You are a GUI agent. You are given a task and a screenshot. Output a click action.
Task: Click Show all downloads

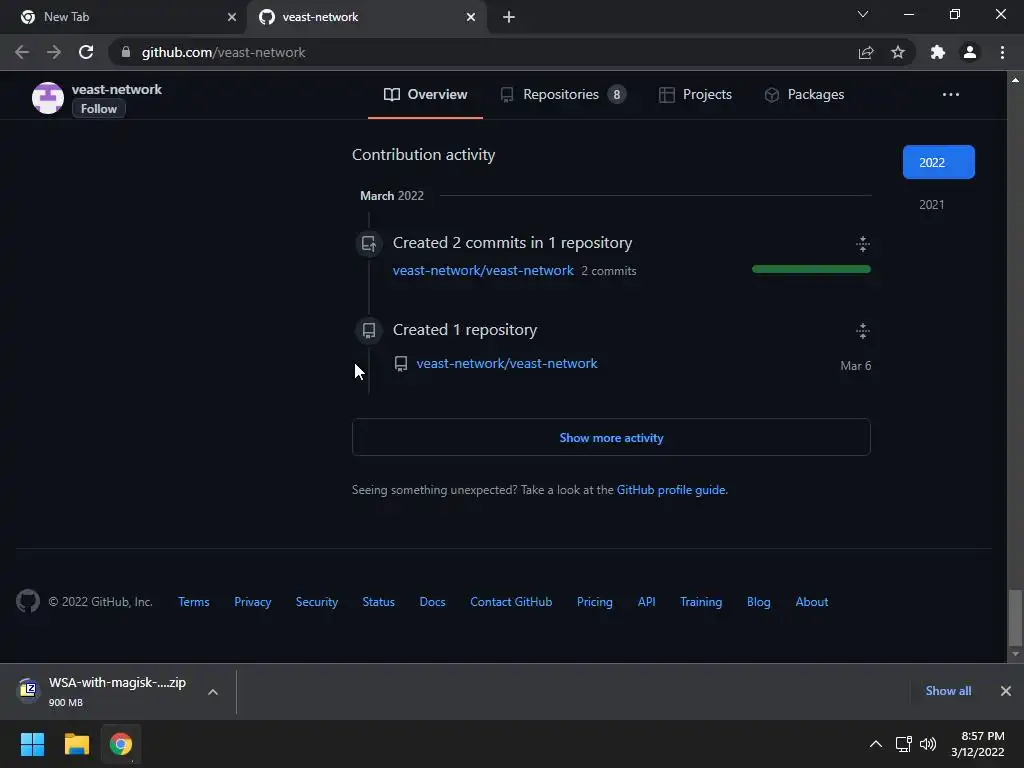(948, 691)
